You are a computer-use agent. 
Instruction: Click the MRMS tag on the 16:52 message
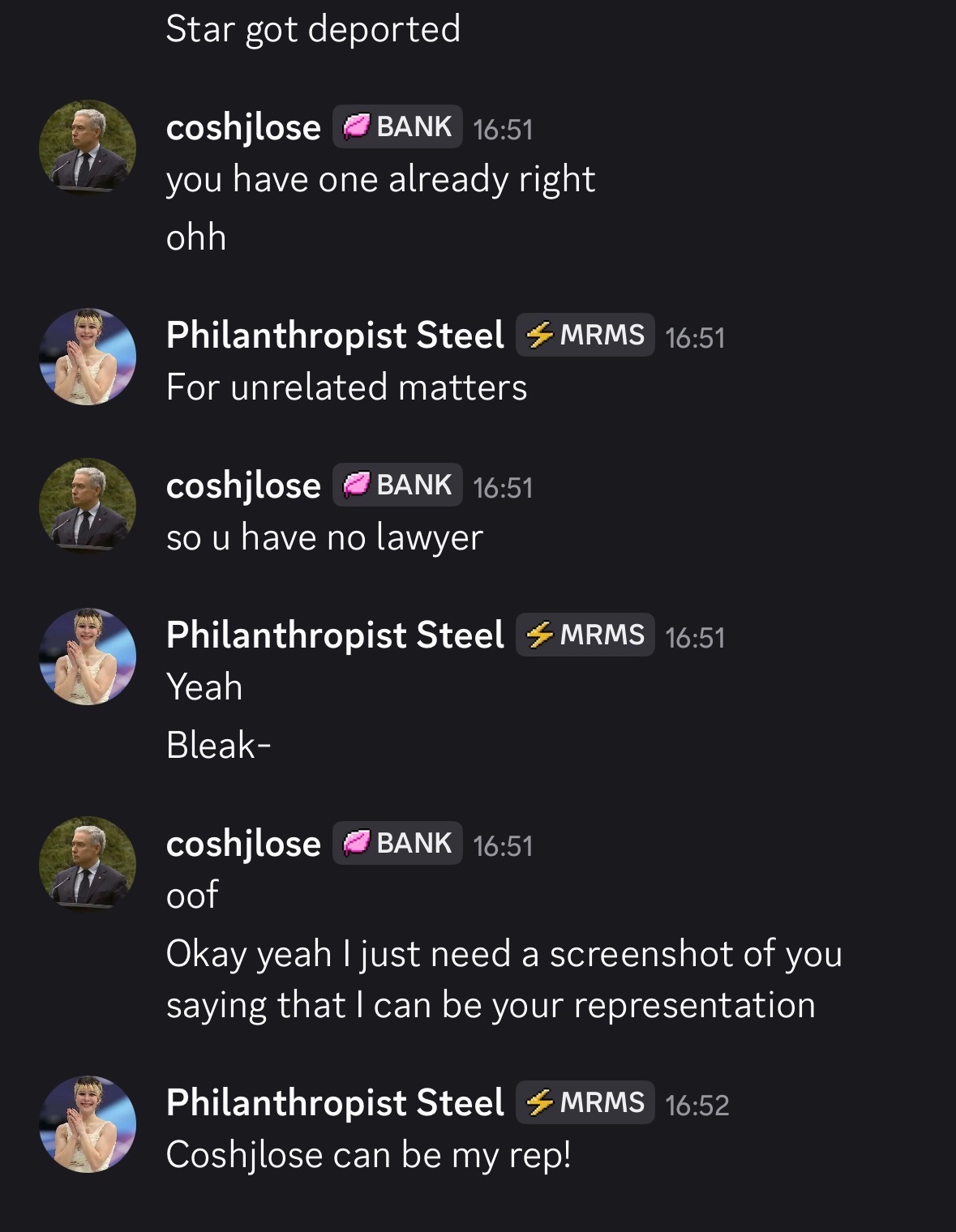(x=585, y=1102)
